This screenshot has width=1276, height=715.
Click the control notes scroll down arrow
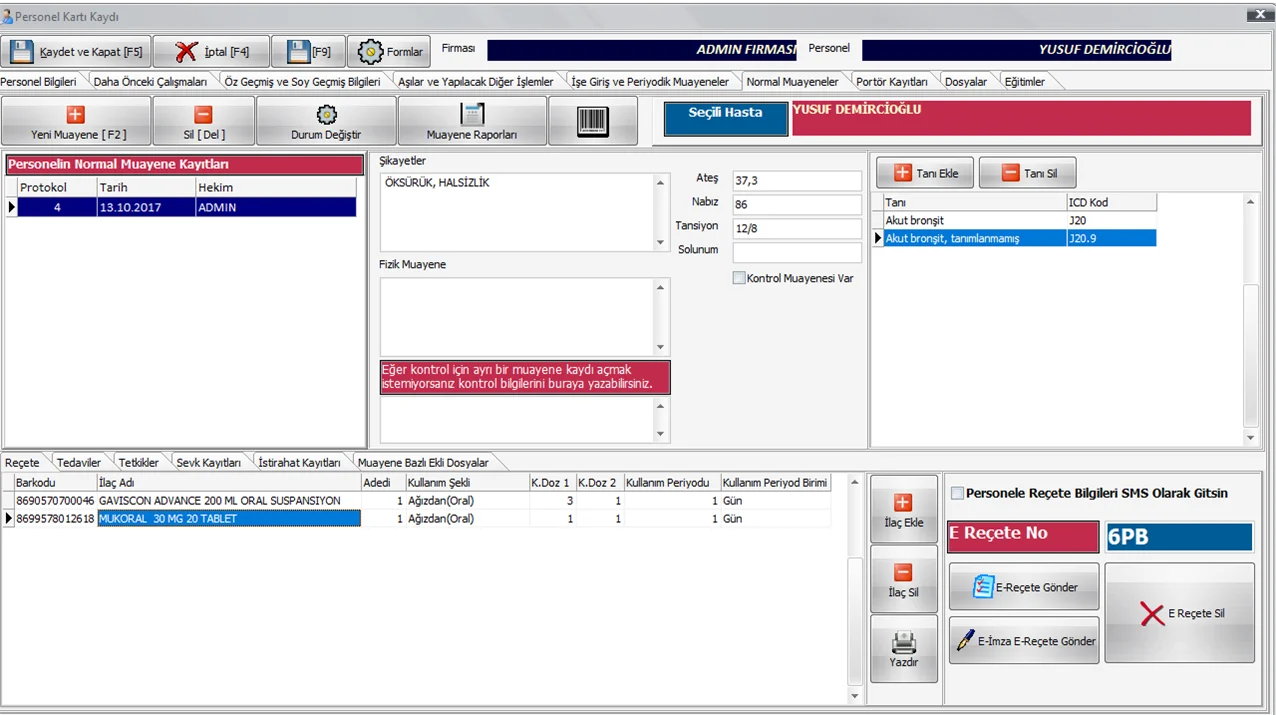pos(660,434)
